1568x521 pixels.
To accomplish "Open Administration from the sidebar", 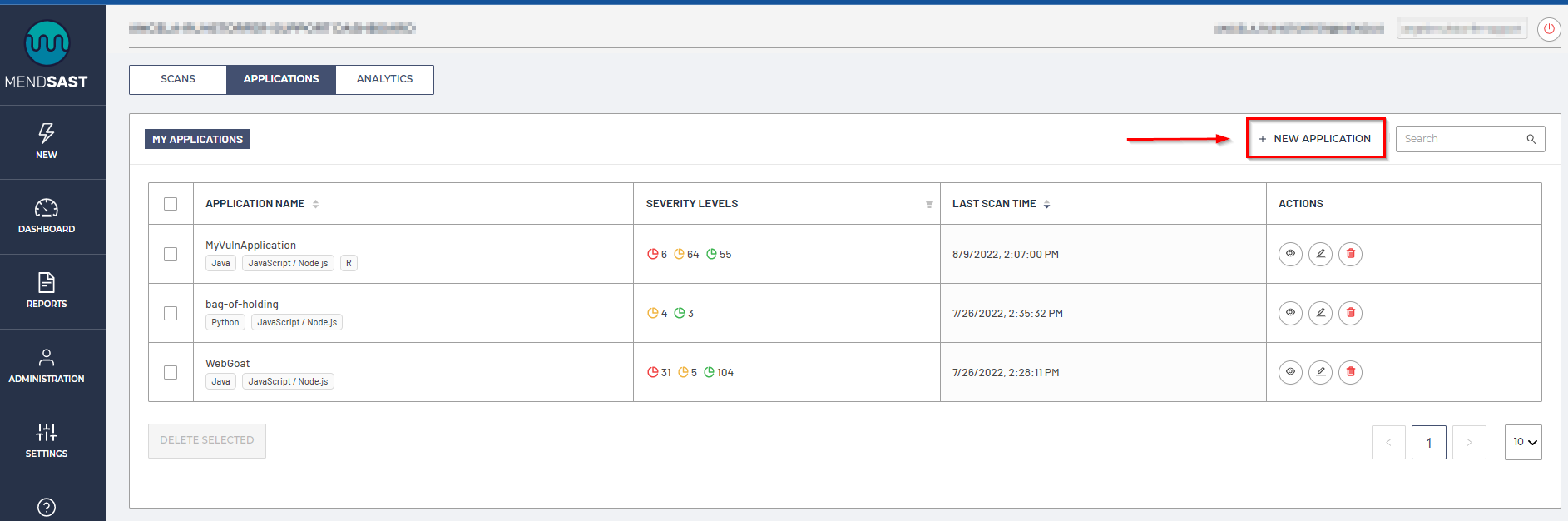I will (47, 358).
